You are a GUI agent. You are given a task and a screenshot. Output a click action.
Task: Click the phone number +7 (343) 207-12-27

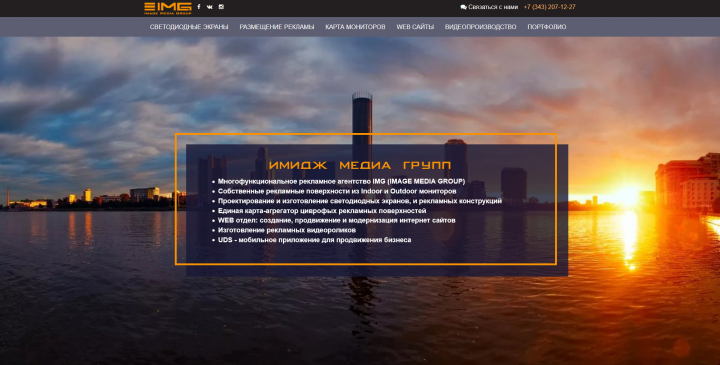550,7
